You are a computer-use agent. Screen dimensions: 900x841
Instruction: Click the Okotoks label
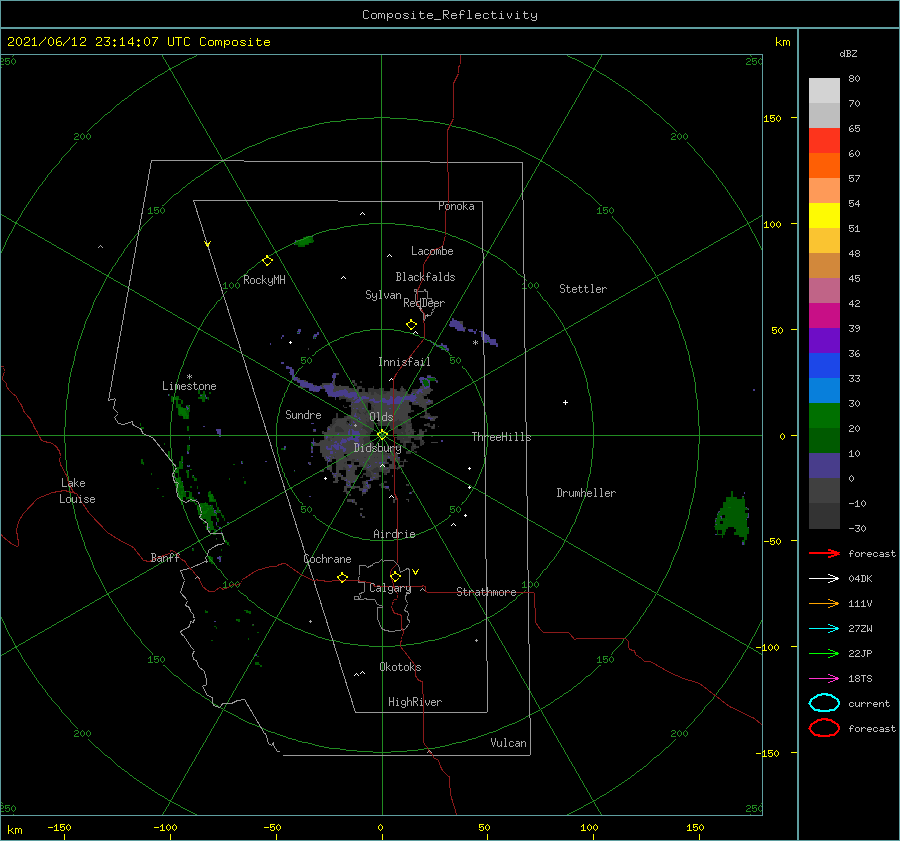click(400, 667)
